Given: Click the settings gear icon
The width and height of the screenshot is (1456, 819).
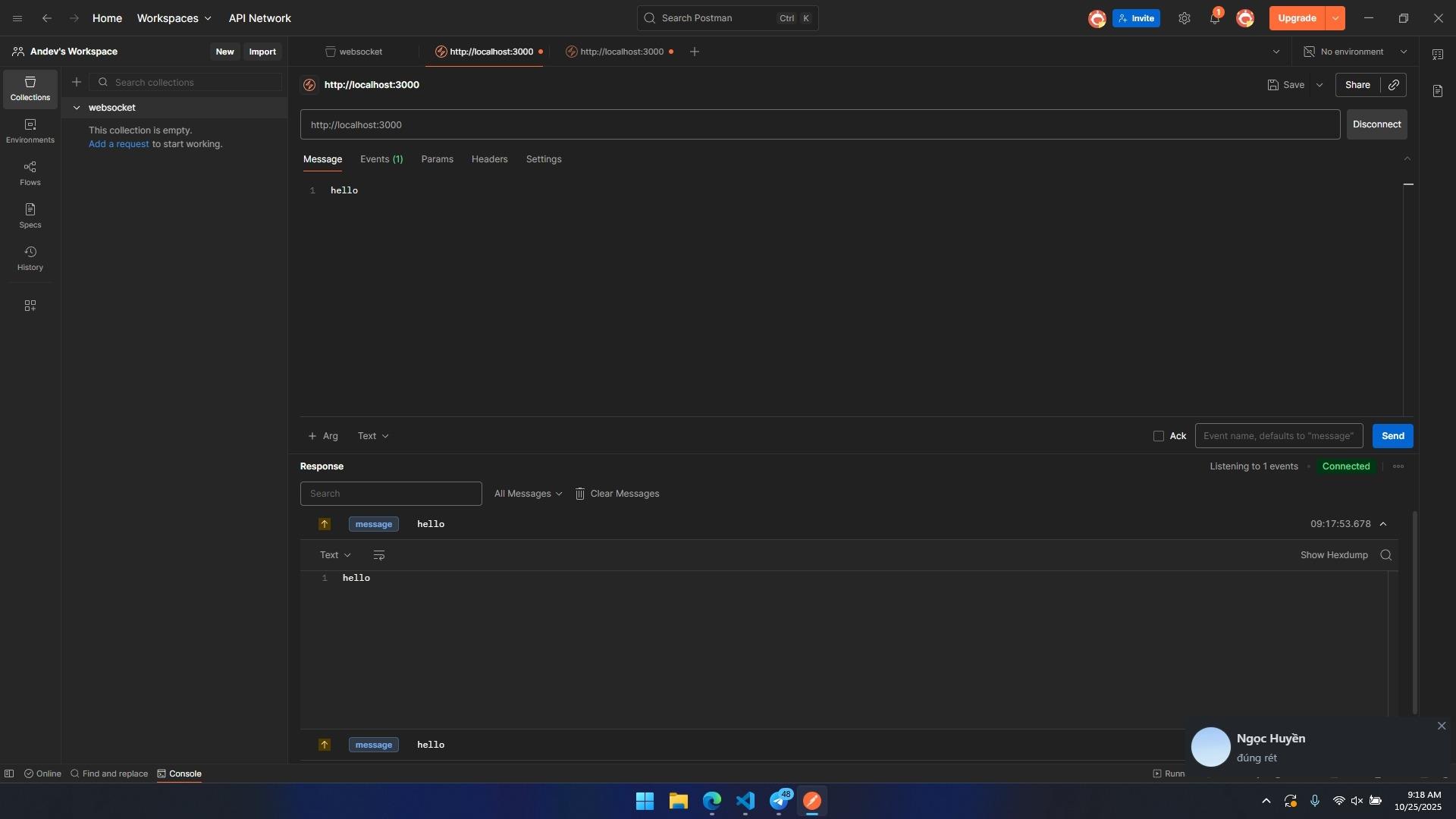Looking at the screenshot, I should pos(1185,18).
